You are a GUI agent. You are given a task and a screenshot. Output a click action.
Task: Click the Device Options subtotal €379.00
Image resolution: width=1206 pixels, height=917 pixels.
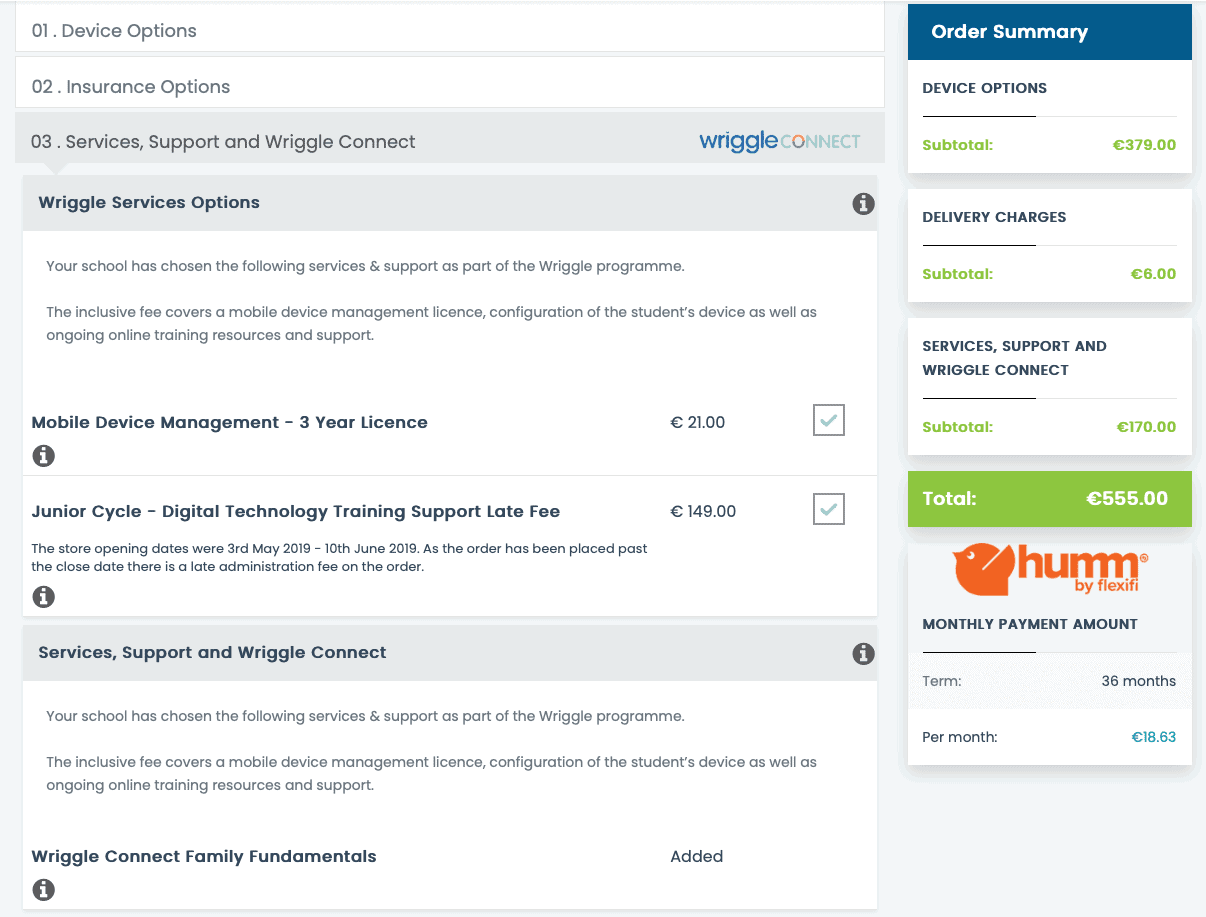point(1145,145)
